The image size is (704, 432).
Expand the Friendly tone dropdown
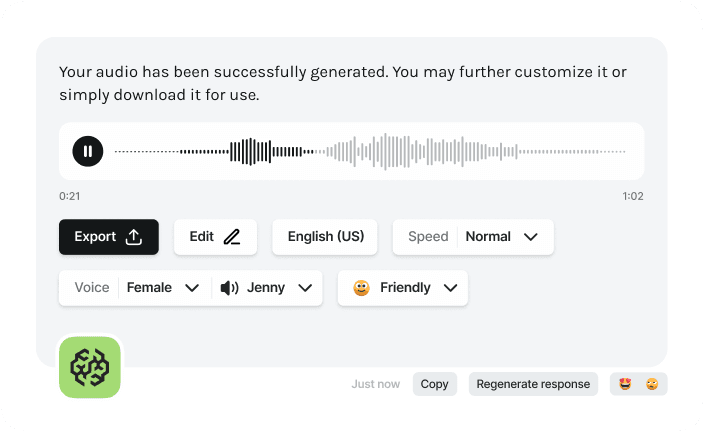[x=450, y=288]
